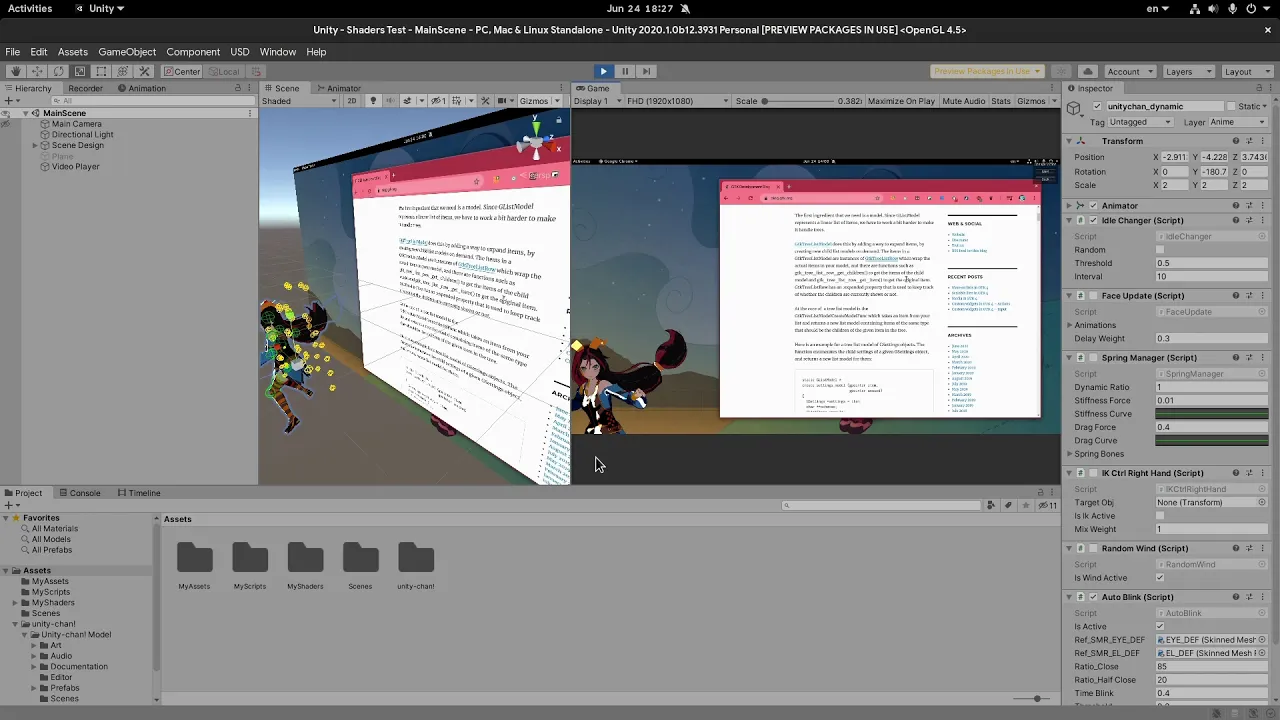Toggle Is Active checkbox in Auto Blink

pyautogui.click(x=1160, y=627)
